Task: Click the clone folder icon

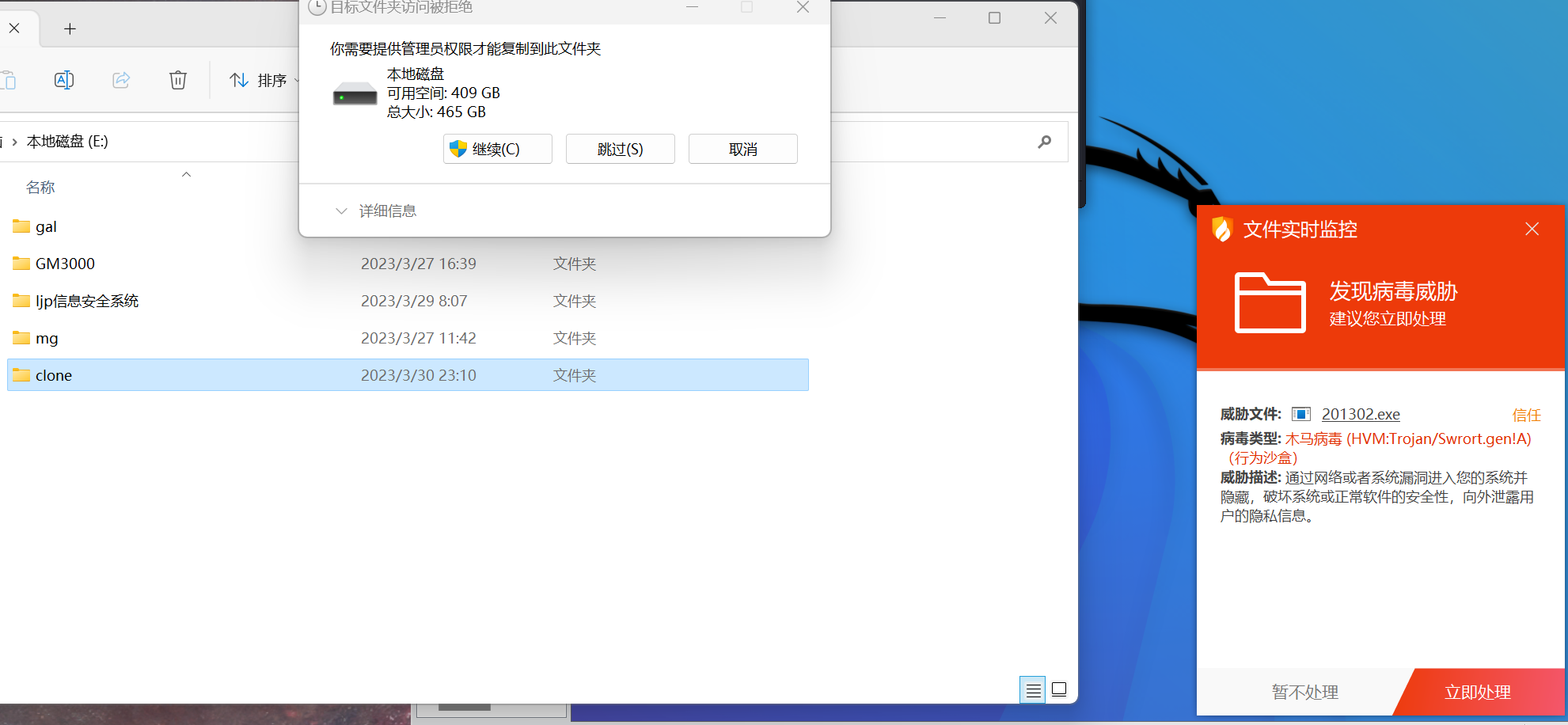Action: point(21,375)
